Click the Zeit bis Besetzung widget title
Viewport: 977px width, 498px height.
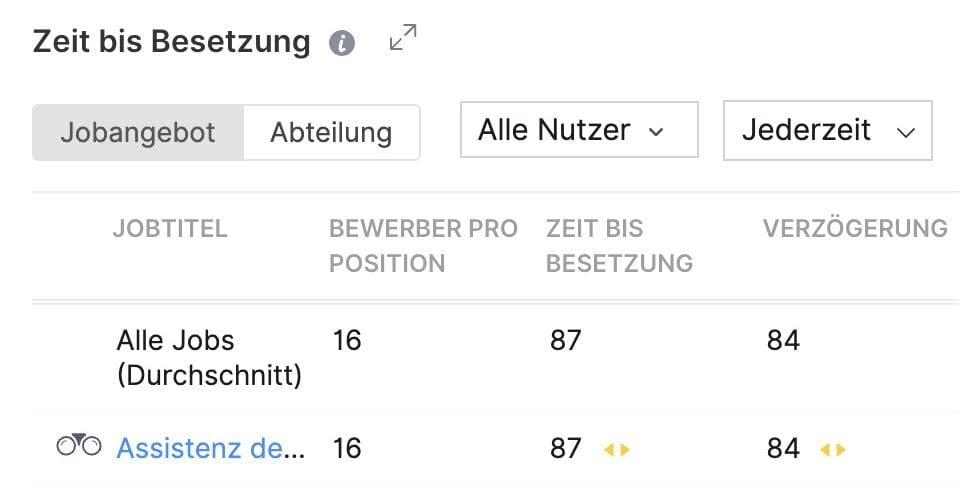[x=171, y=42]
